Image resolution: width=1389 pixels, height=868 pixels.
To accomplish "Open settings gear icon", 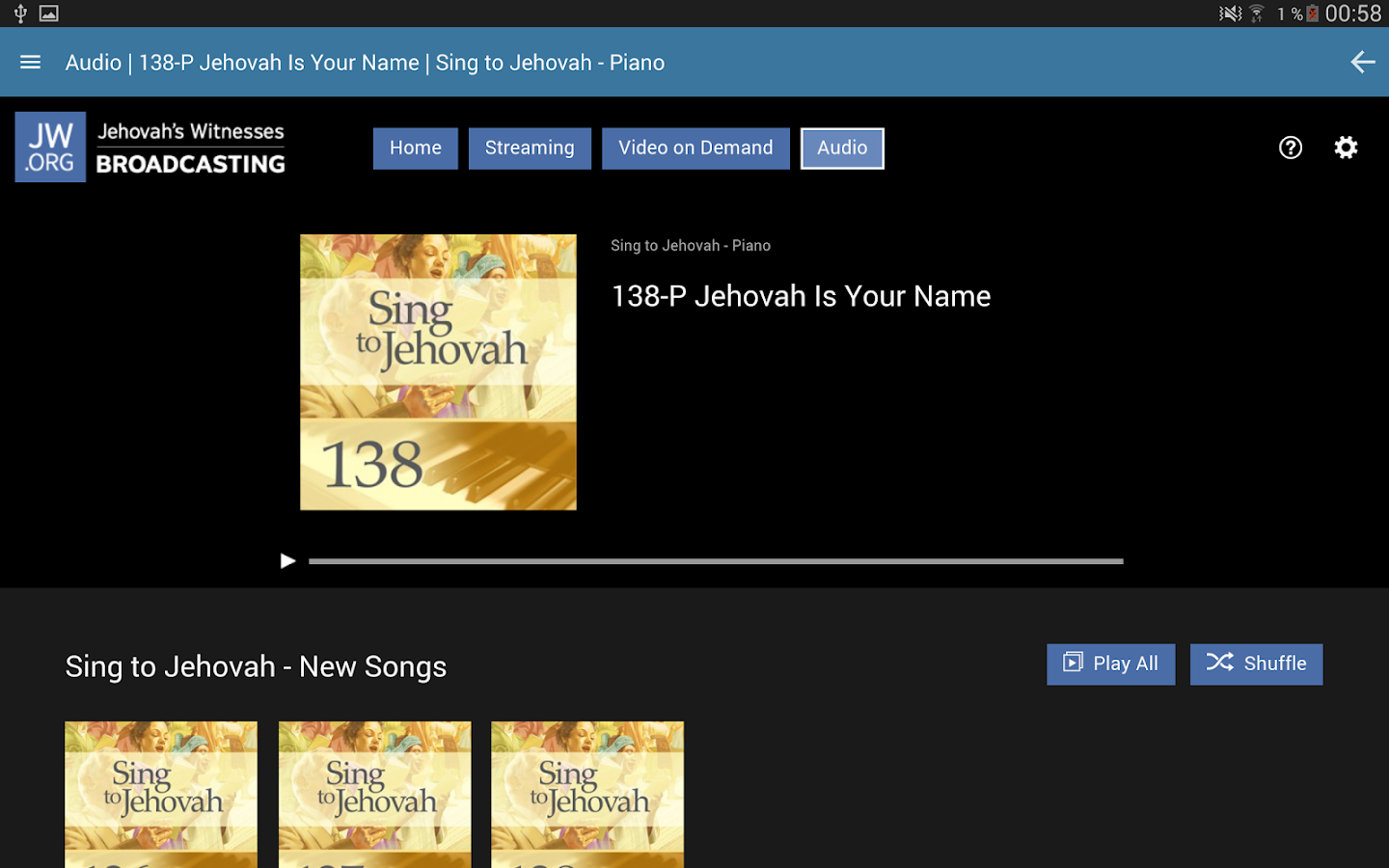I will click(x=1346, y=148).
